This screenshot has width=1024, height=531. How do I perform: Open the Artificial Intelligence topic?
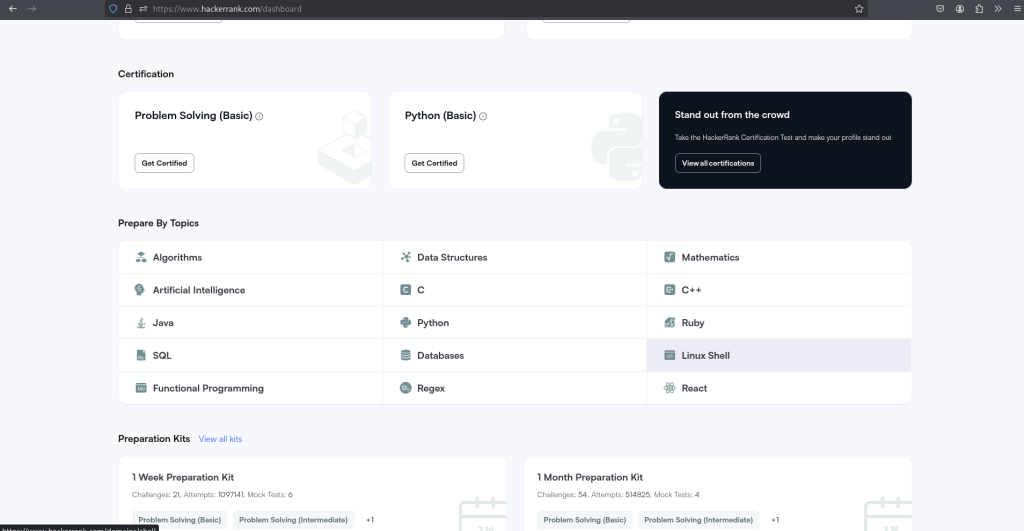coord(251,290)
